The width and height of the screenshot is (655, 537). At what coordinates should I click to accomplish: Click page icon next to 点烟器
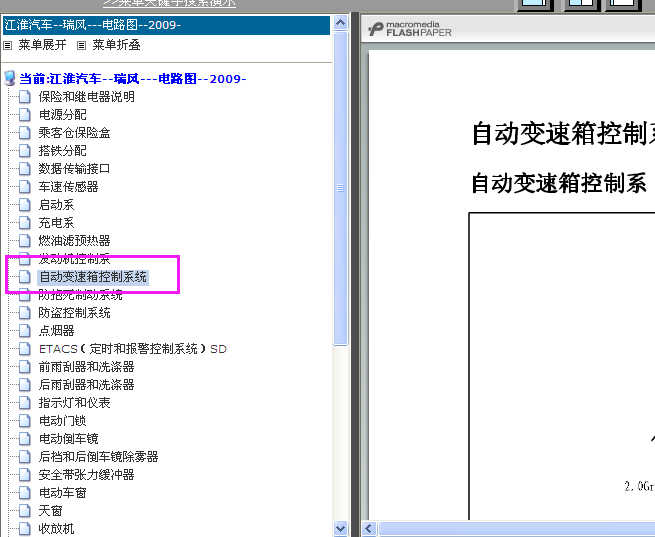(x=25, y=331)
